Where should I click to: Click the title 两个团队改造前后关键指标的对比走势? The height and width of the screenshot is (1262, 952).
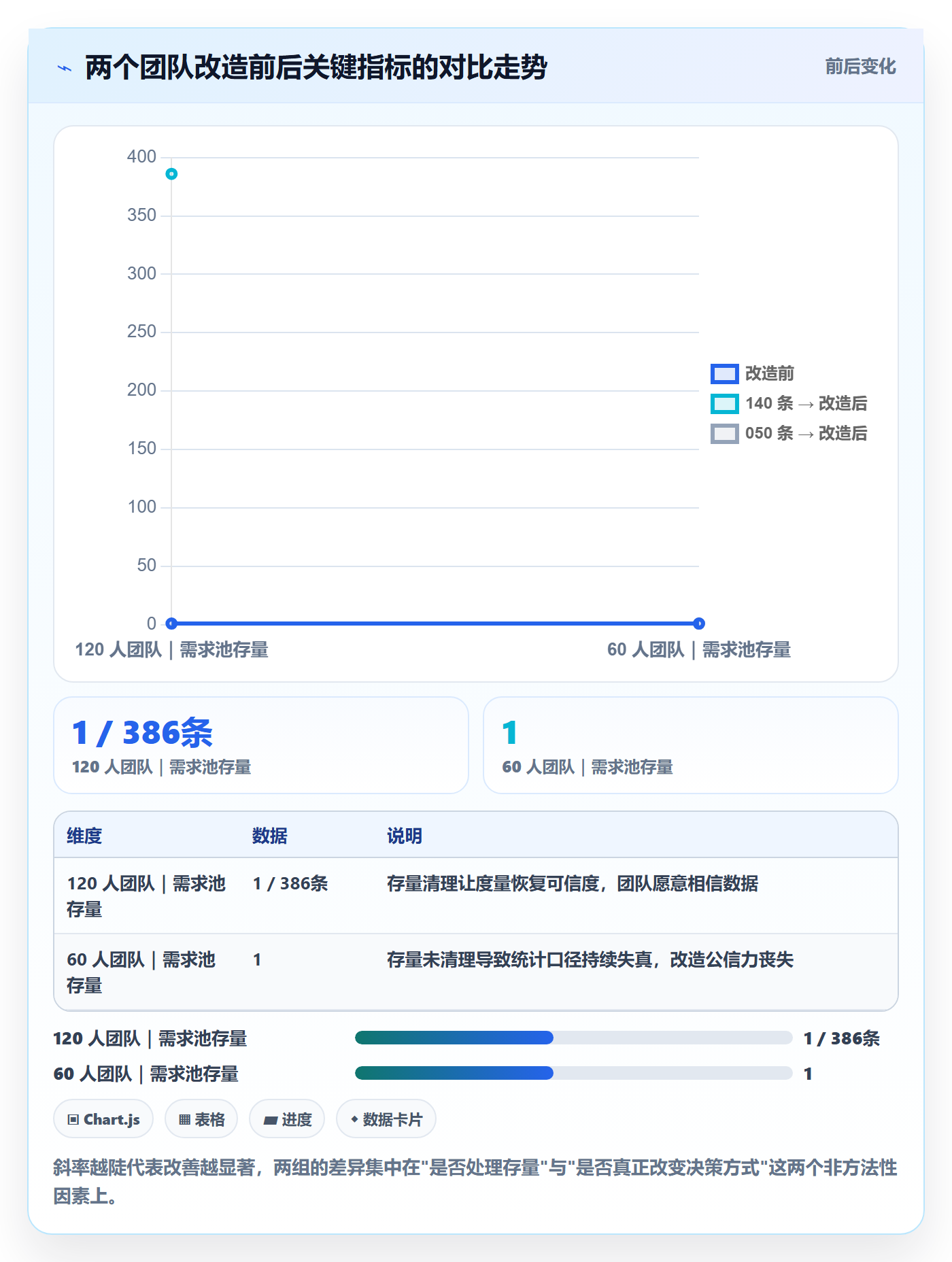(x=316, y=67)
